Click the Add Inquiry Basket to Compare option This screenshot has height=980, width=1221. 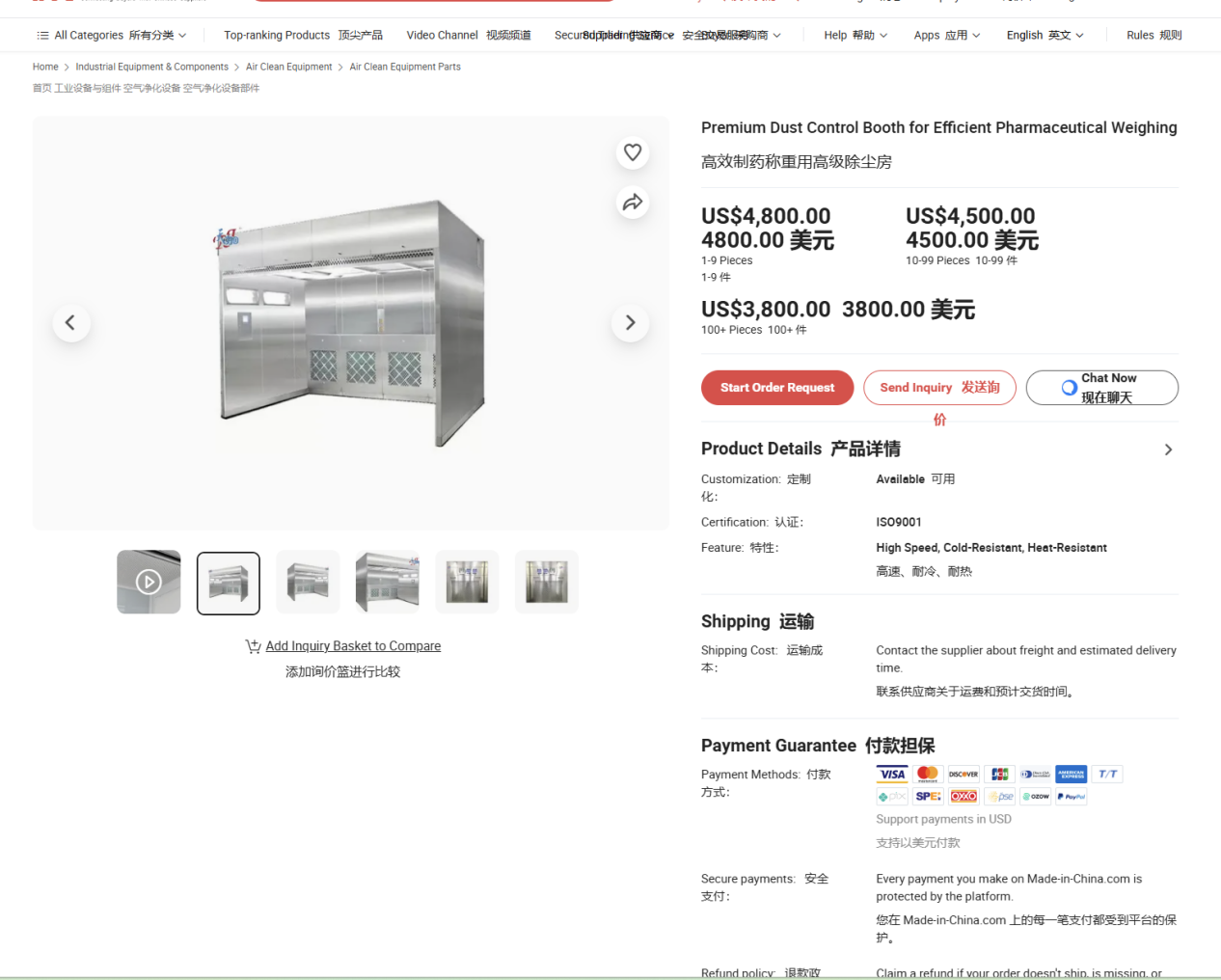click(x=353, y=645)
